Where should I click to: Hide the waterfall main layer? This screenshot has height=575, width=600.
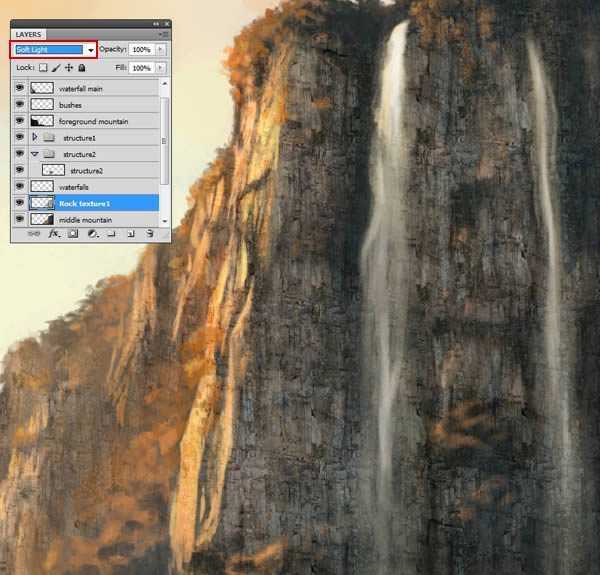[x=19, y=88]
